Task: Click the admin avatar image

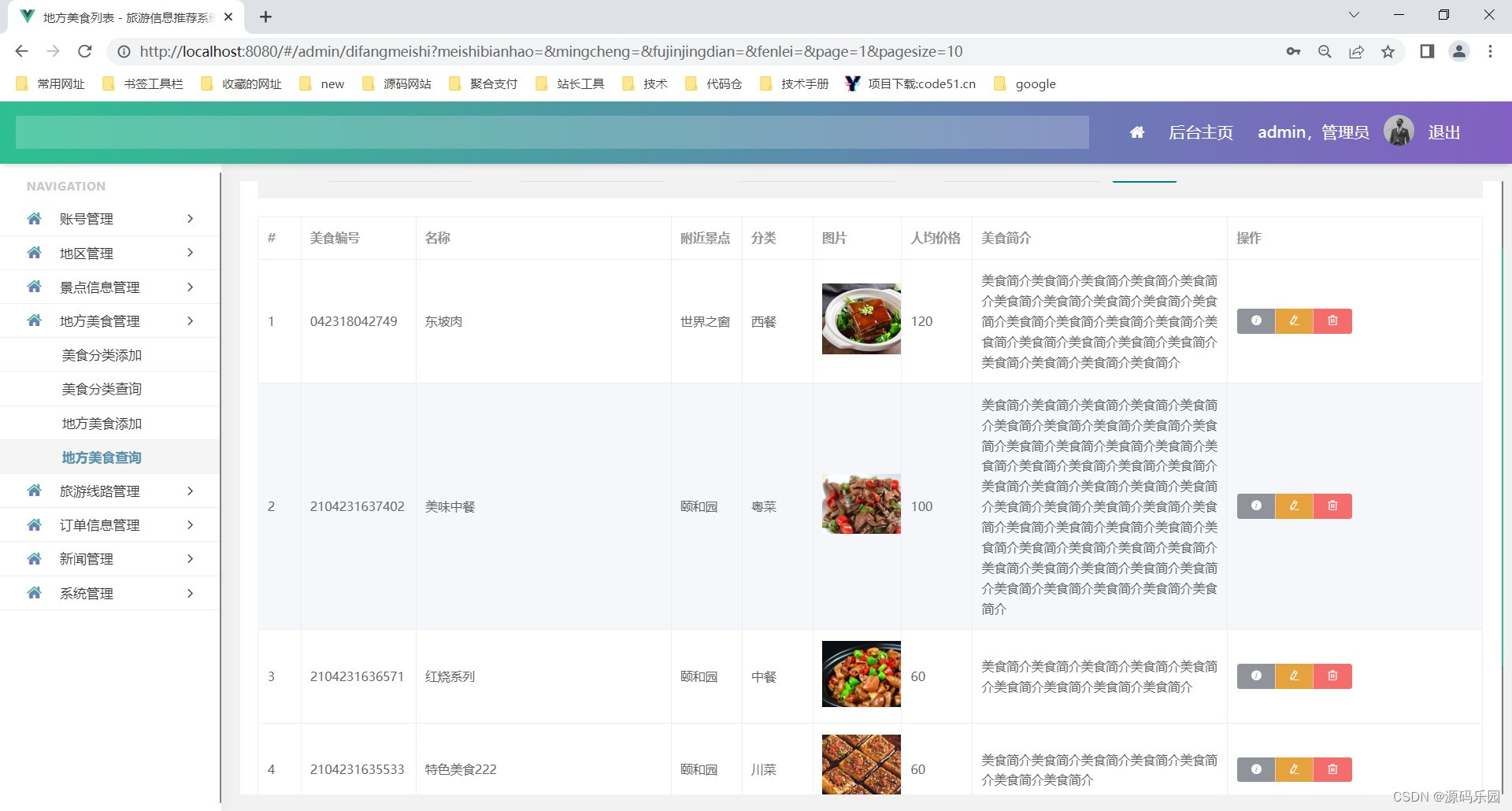Action: [x=1399, y=131]
